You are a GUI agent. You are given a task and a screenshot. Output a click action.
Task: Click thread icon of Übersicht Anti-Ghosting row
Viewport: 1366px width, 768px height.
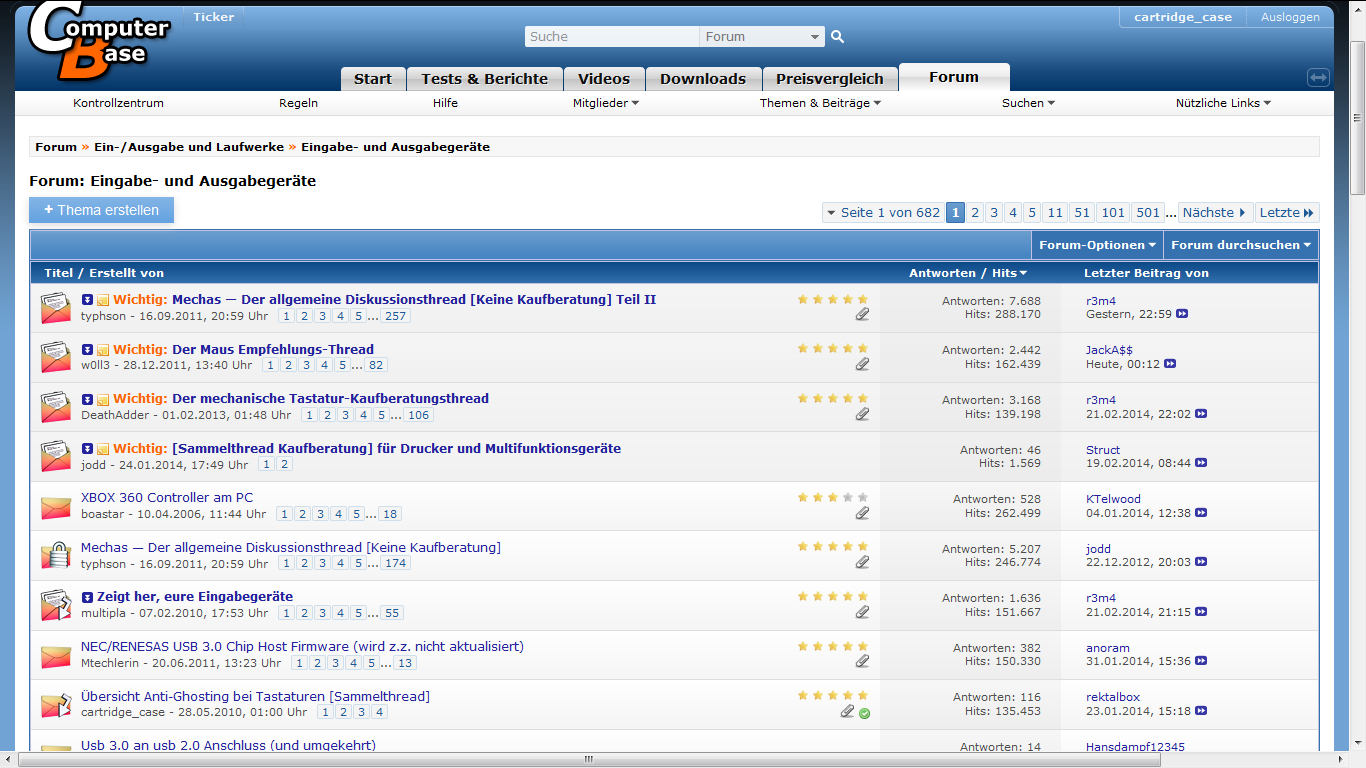tap(55, 705)
